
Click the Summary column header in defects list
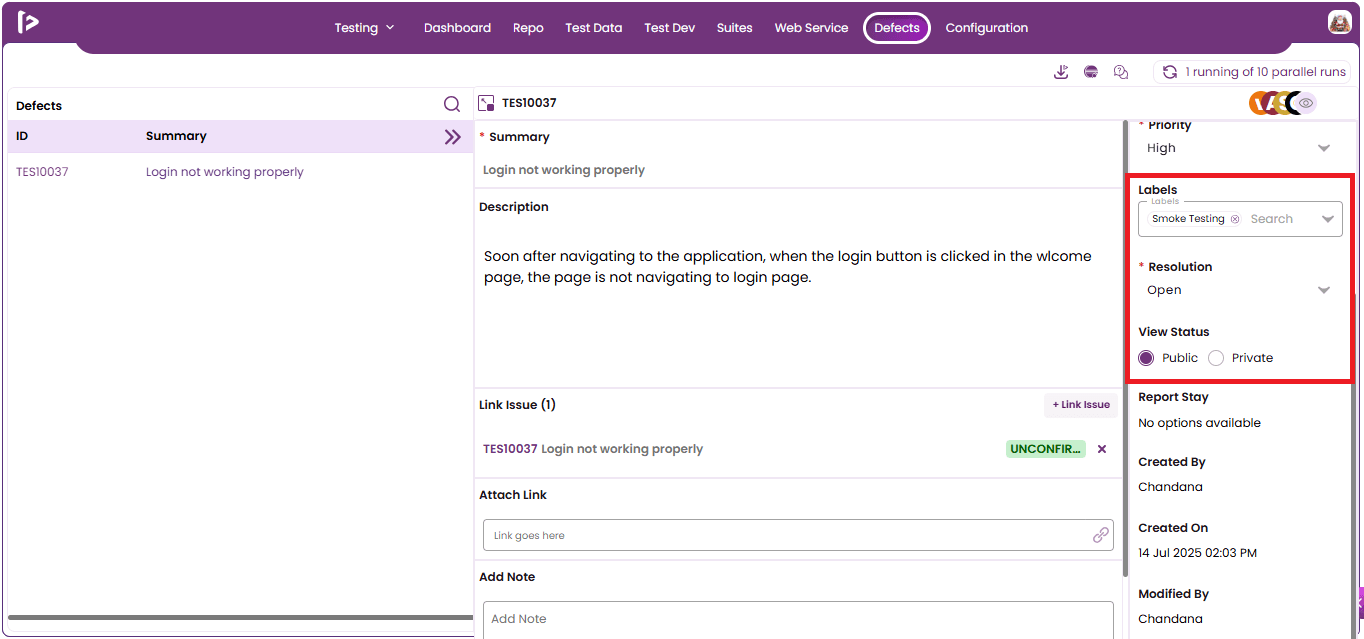point(176,136)
